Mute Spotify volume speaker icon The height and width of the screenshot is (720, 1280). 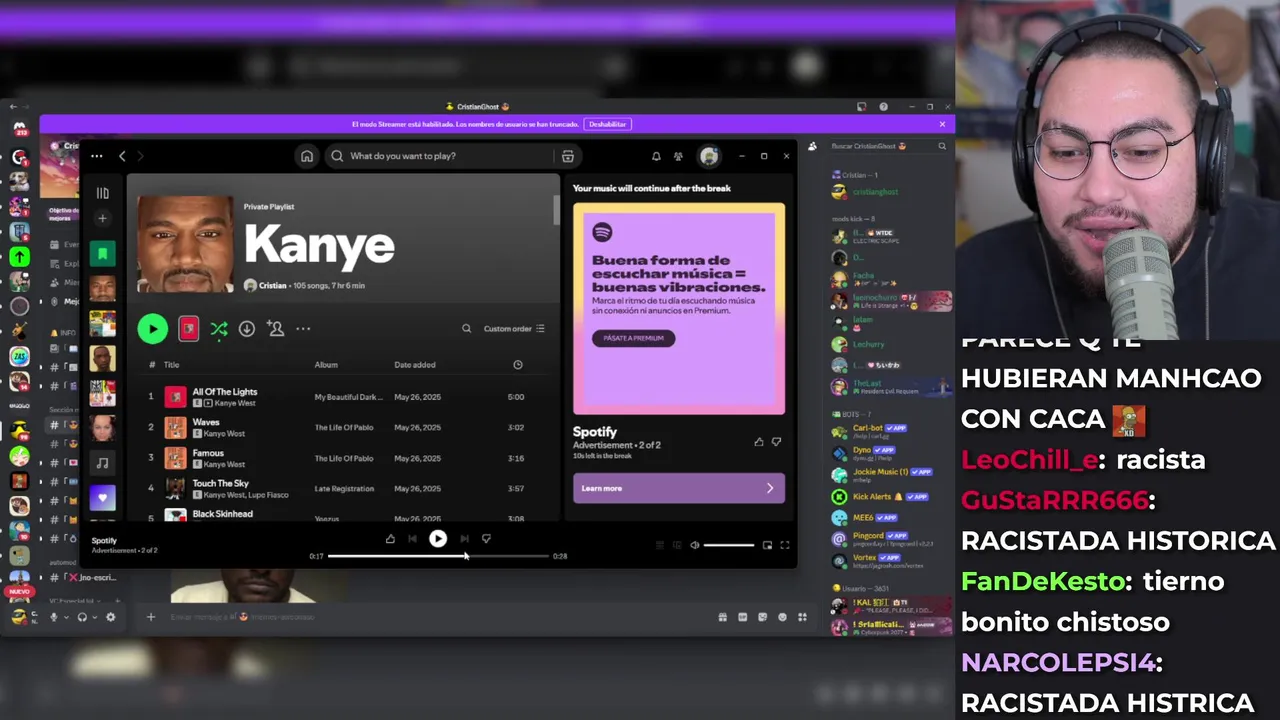[695, 545]
